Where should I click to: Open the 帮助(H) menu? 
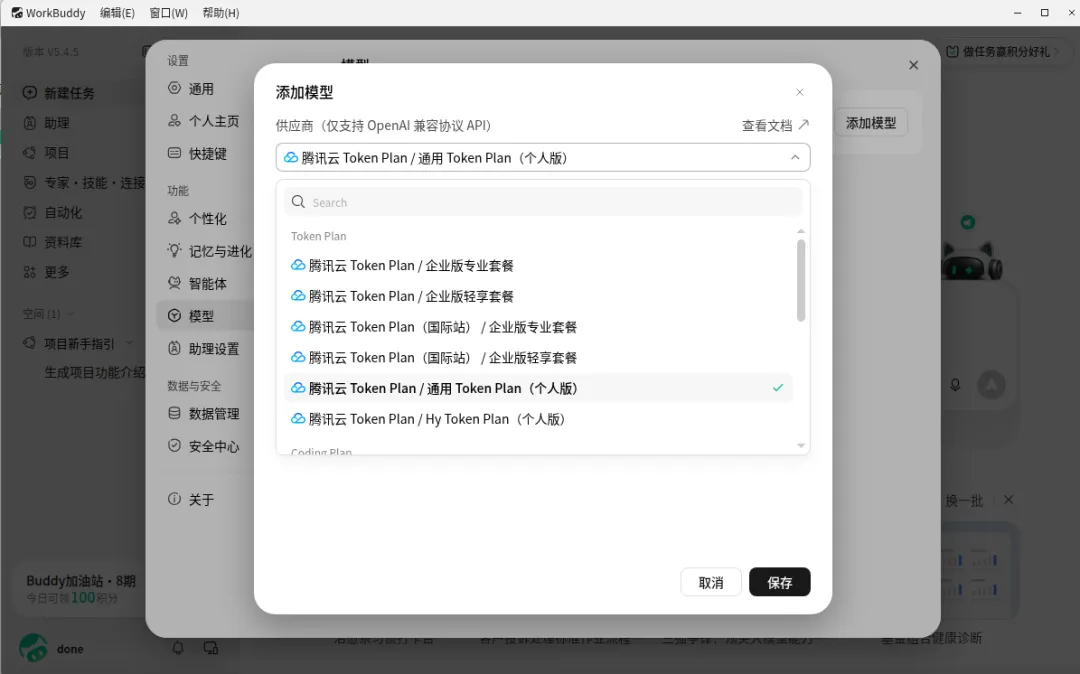tap(221, 12)
